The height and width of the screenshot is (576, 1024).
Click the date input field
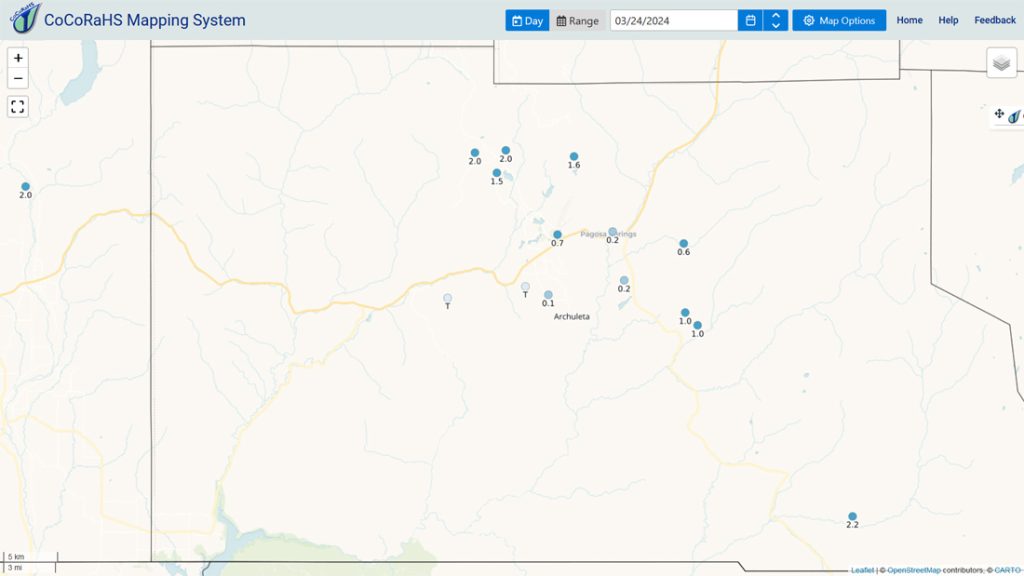coord(674,20)
